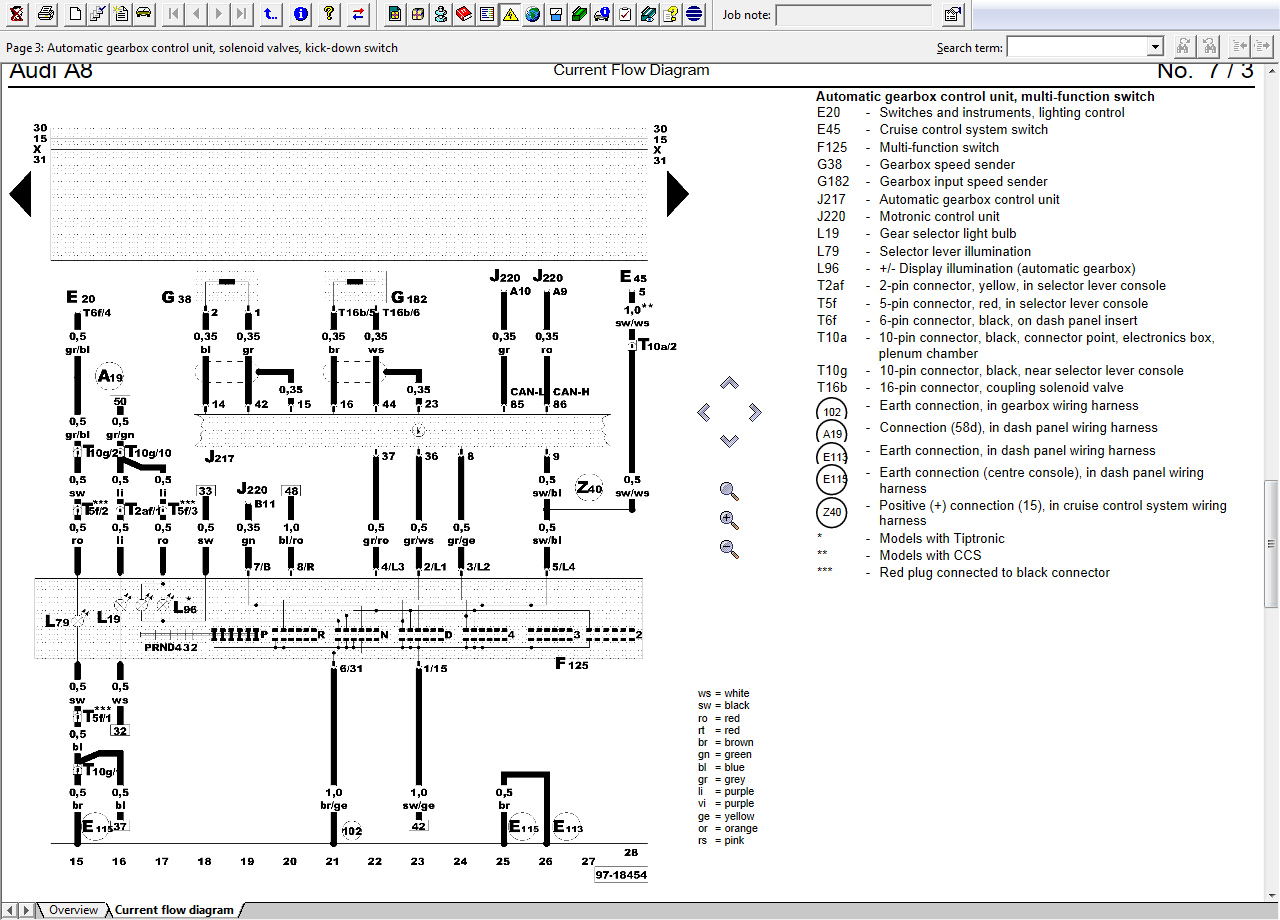Viewport: 1280px width, 920px height.
Task: Click the yellow question mark help icon
Action: 329,14
